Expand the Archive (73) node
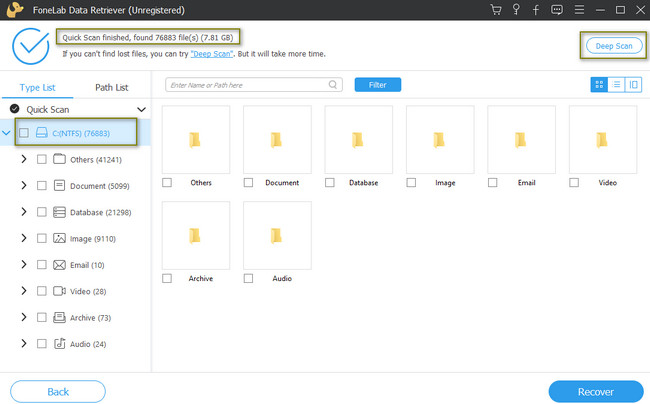The height and width of the screenshot is (404, 650). coord(24,317)
